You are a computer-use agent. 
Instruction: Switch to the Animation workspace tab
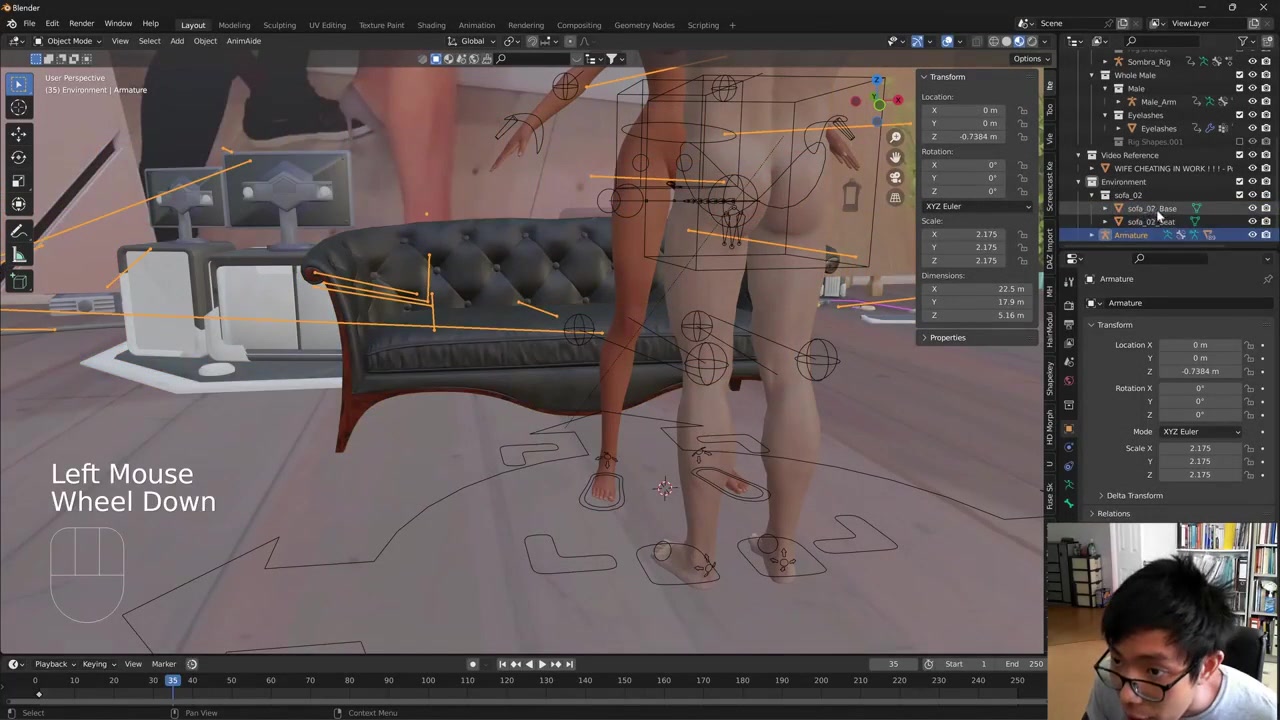pos(476,25)
